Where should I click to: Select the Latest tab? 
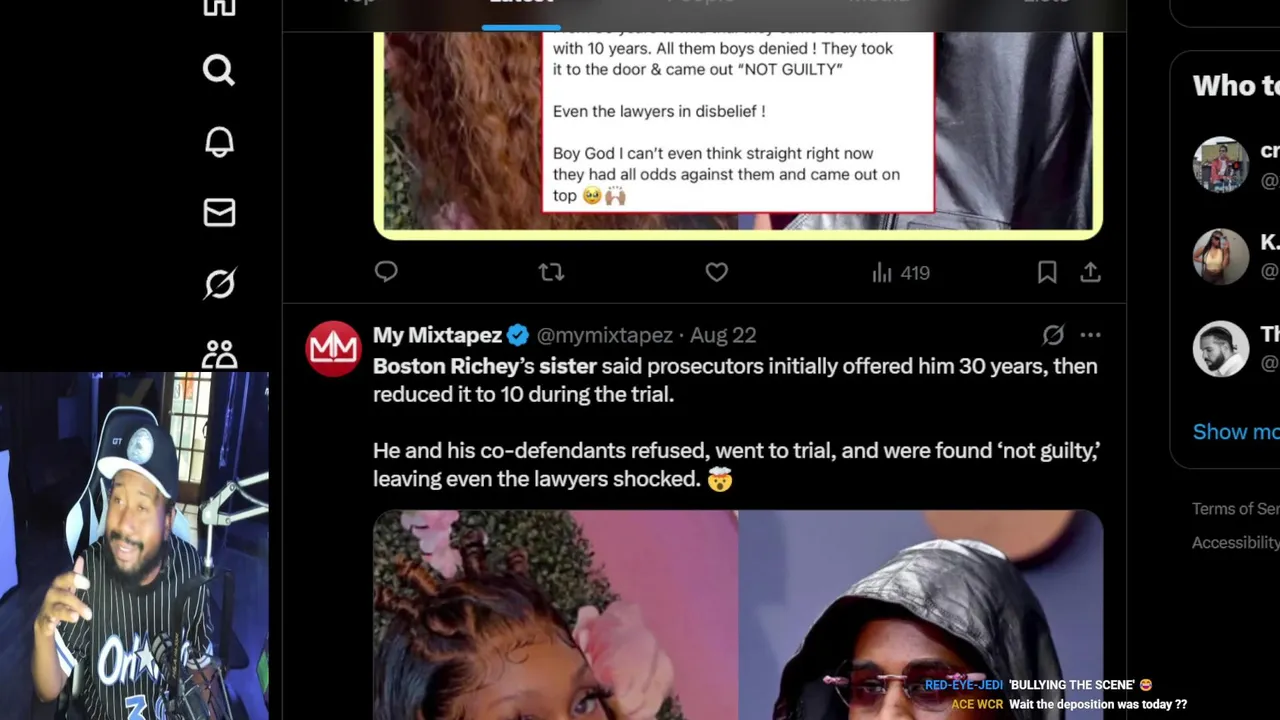click(x=521, y=4)
